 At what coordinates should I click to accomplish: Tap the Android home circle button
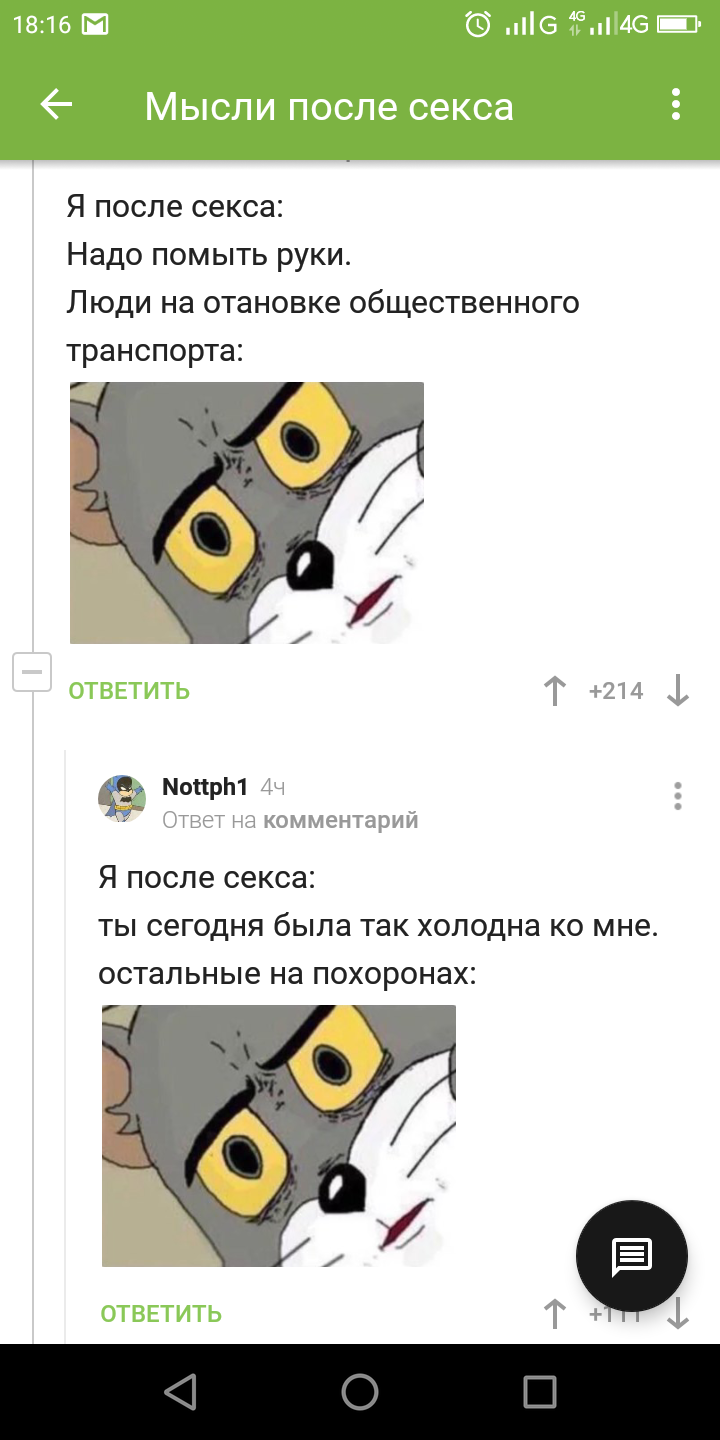pyautogui.click(x=360, y=1392)
